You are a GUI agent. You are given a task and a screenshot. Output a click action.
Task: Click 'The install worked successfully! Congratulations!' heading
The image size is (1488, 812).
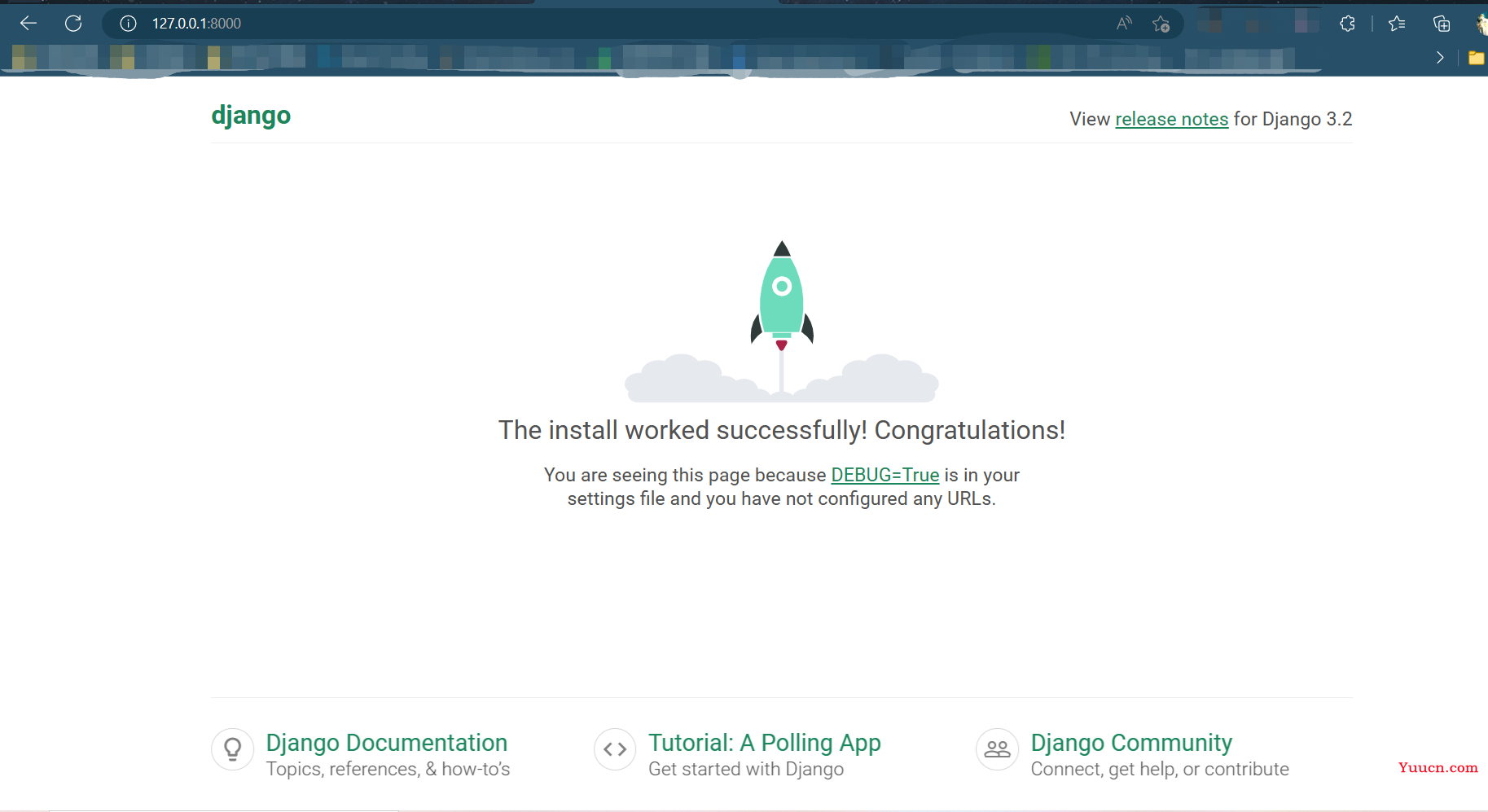pyautogui.click(x=782, y=430)
